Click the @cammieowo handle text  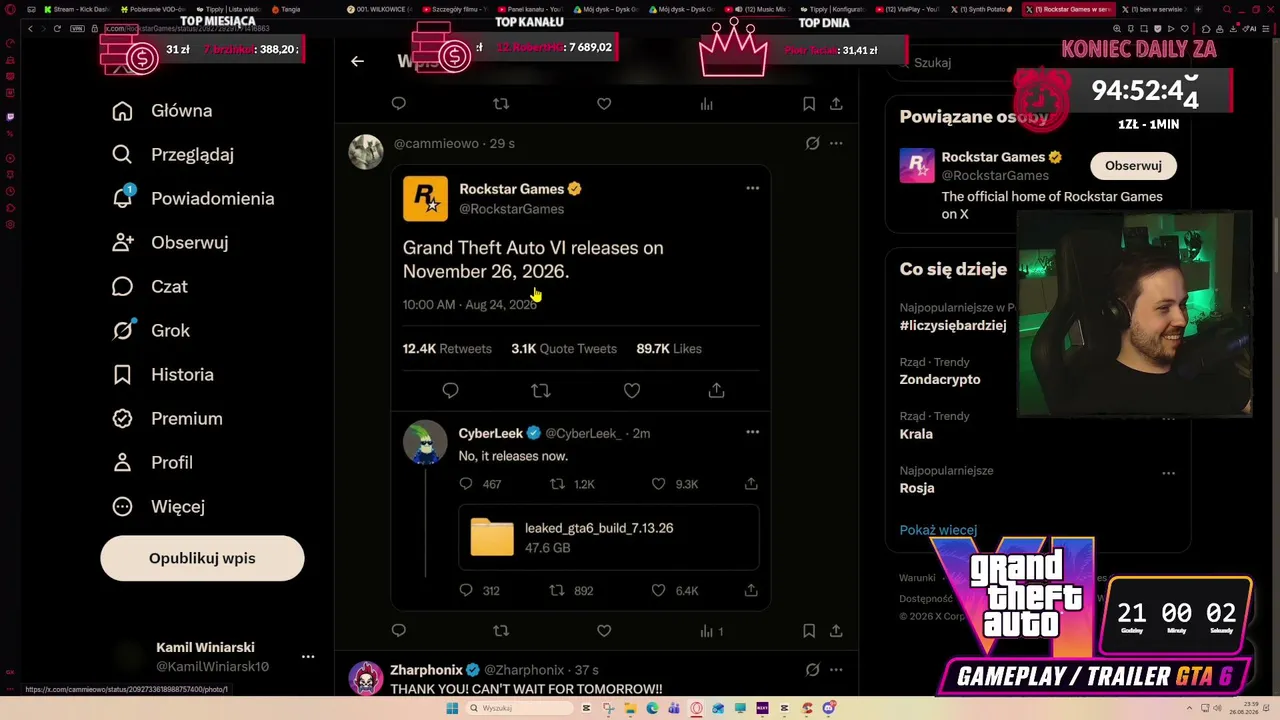(436, 144)
